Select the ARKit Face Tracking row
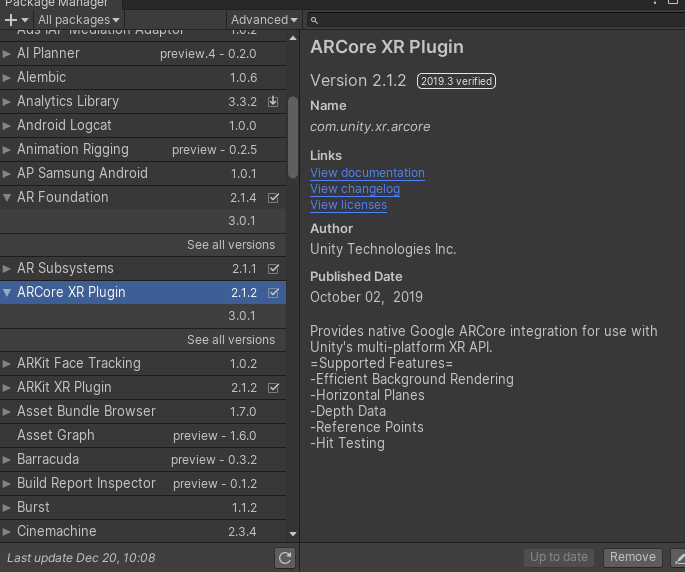This screenshot has width=685, height=572. click(143, 364)
